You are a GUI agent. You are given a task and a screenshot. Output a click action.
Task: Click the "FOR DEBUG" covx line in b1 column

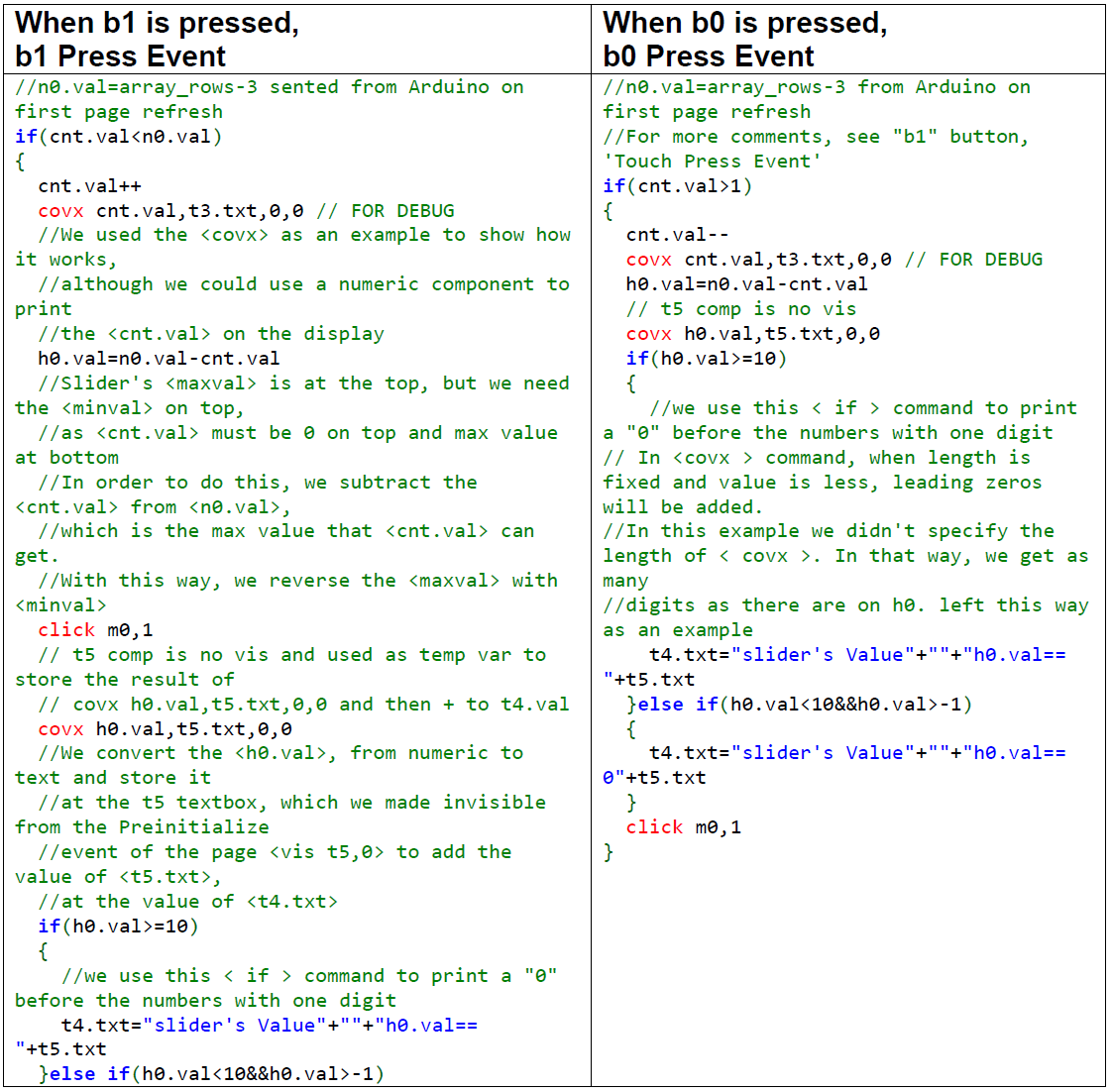(246, 210)
